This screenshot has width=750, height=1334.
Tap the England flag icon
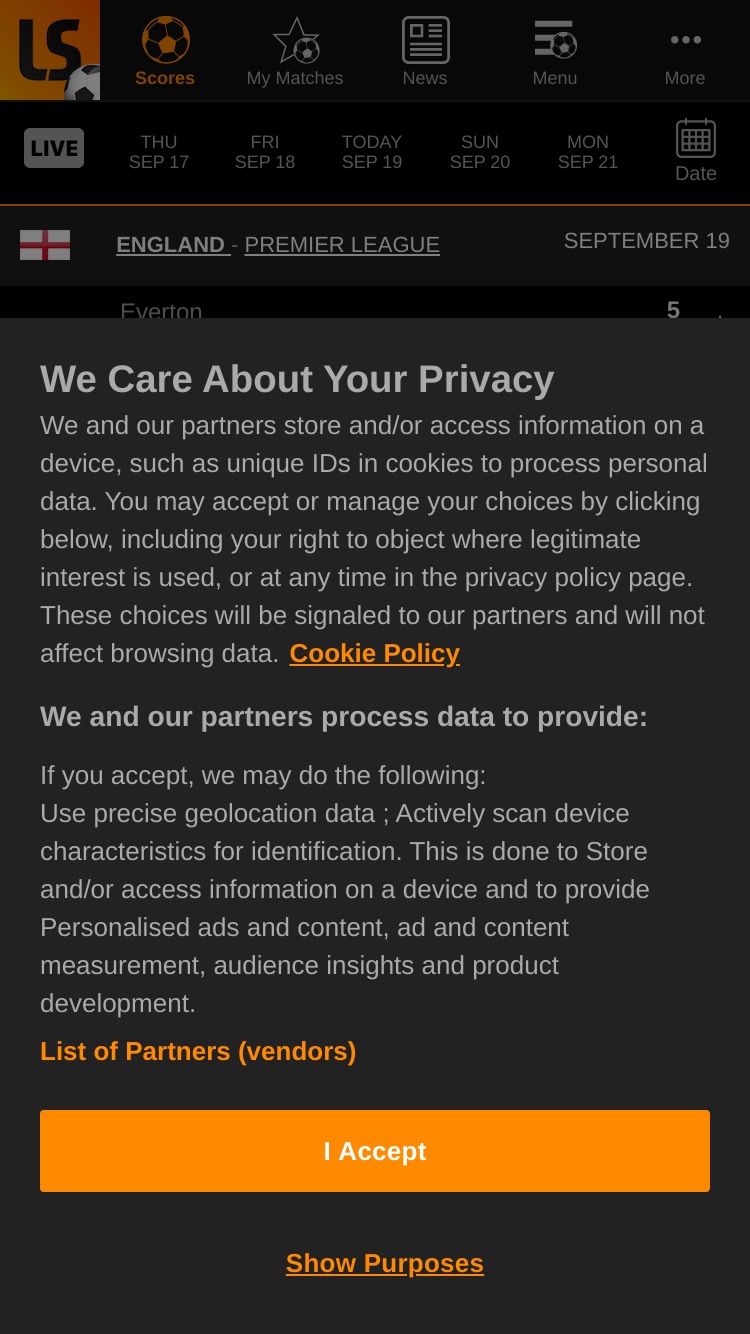(x=45, y=245)
